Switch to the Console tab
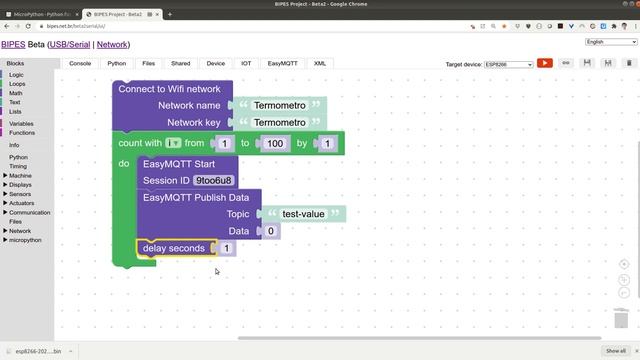 (80, 64)
